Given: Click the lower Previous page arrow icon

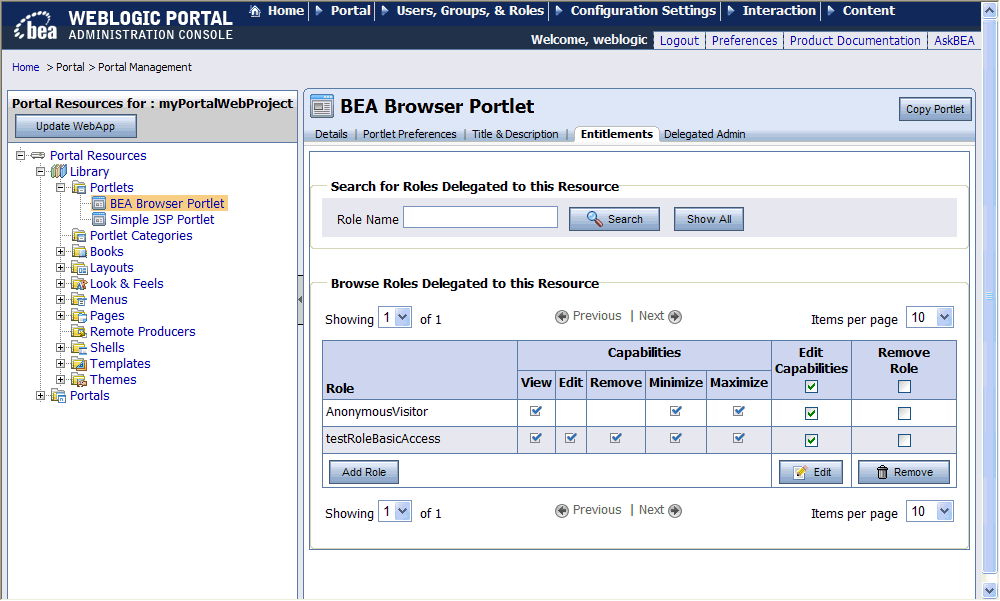Looking at the screenshot, I should (x=562, y=510).
